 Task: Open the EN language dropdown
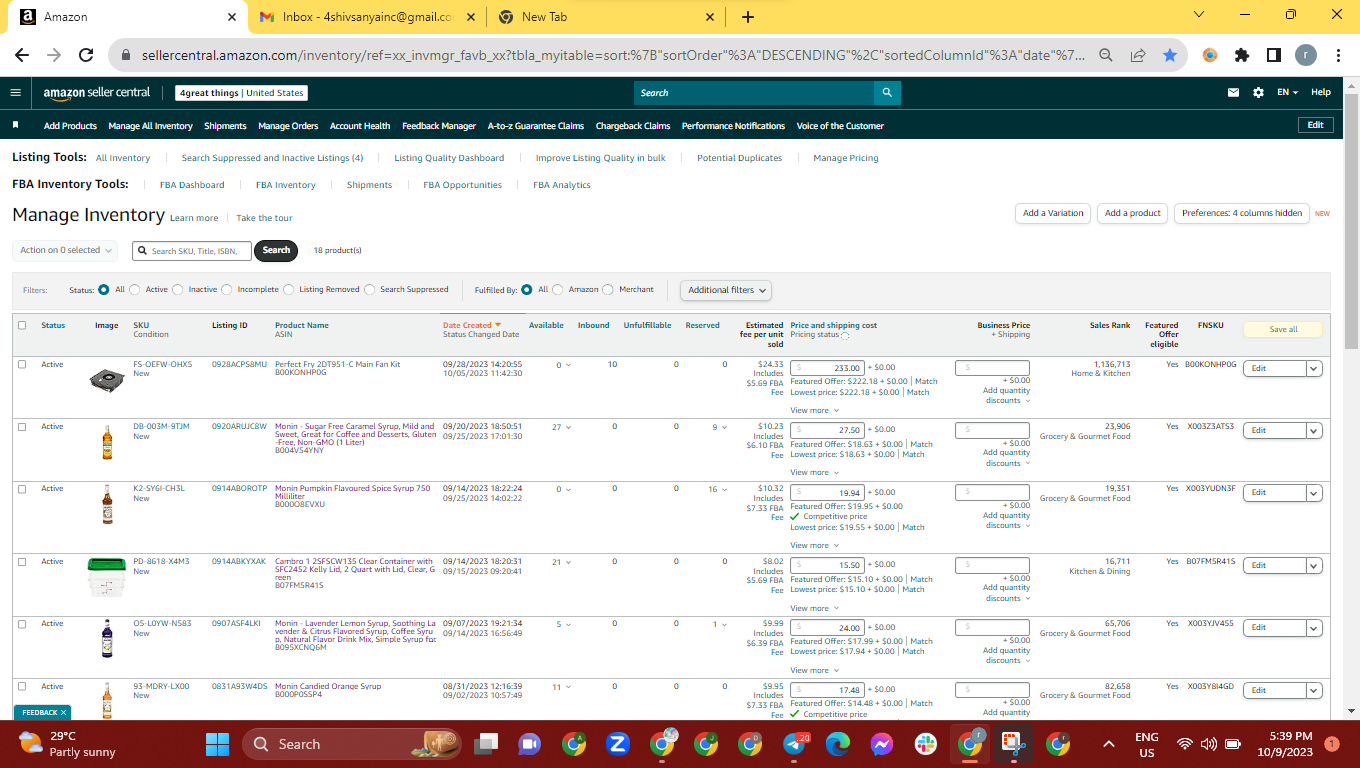coord(1287,93)
